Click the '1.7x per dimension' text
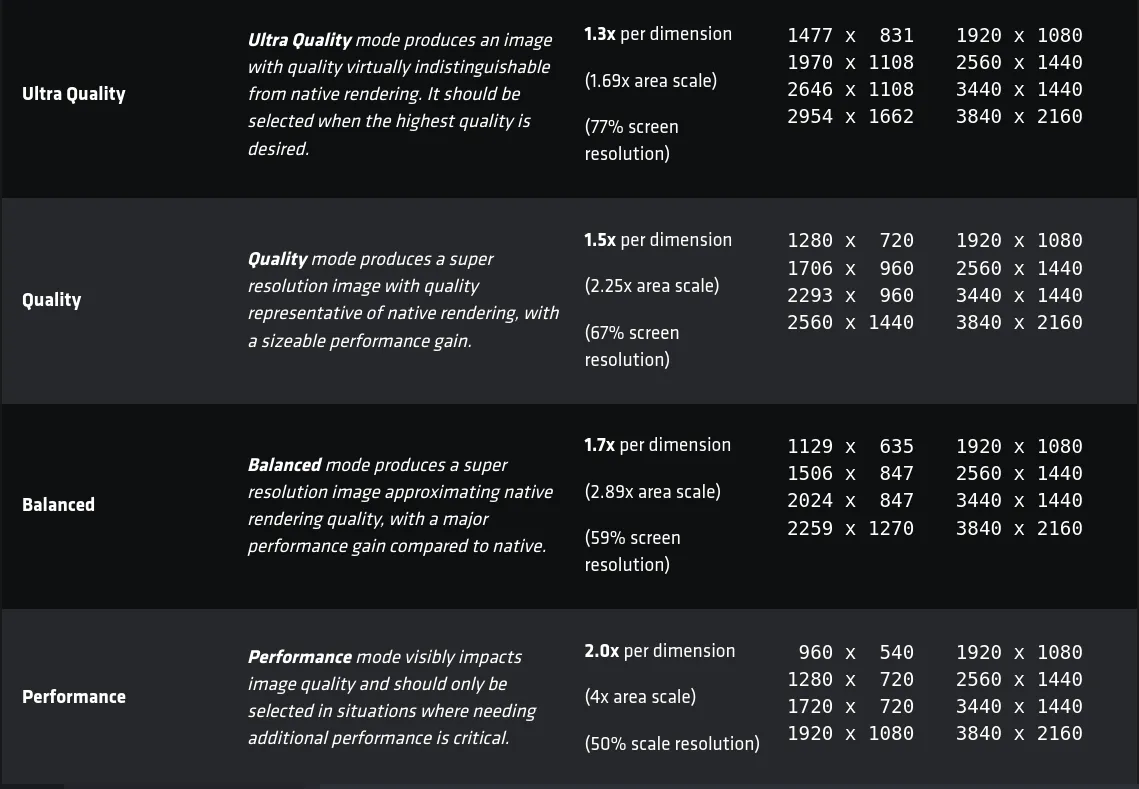 [657, 445]
